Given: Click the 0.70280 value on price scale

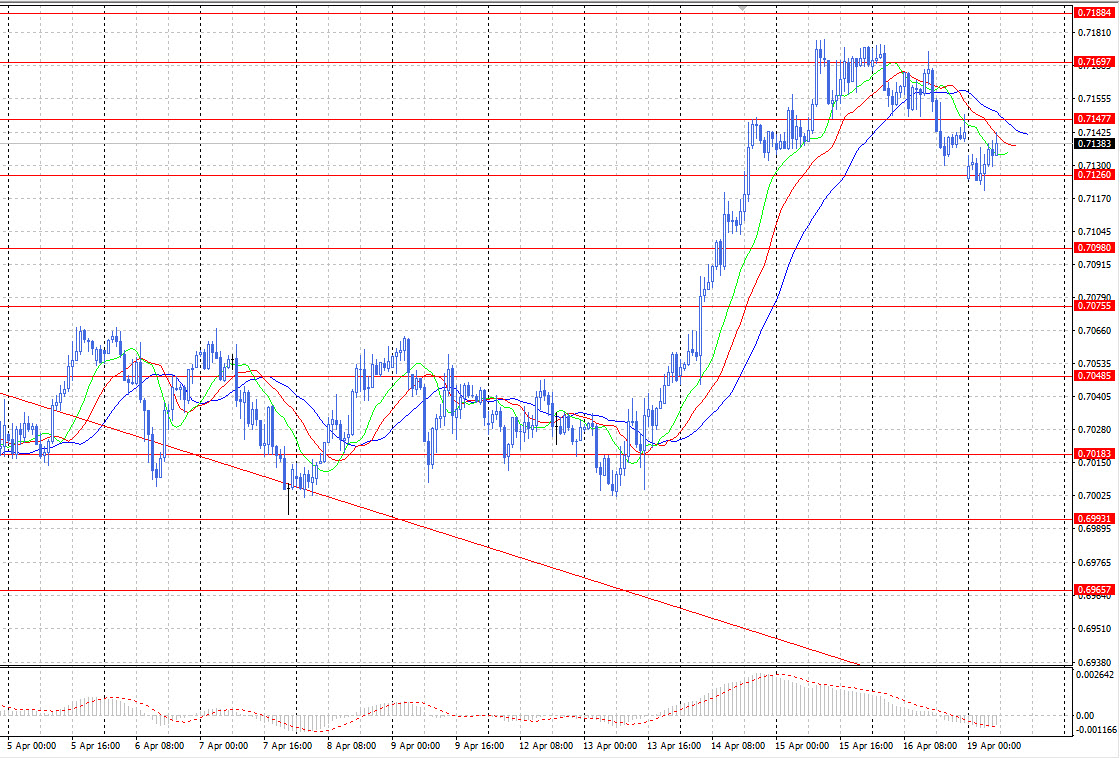Looking at the screenshot, I should pyautogui.click(x=1094, y=430).
